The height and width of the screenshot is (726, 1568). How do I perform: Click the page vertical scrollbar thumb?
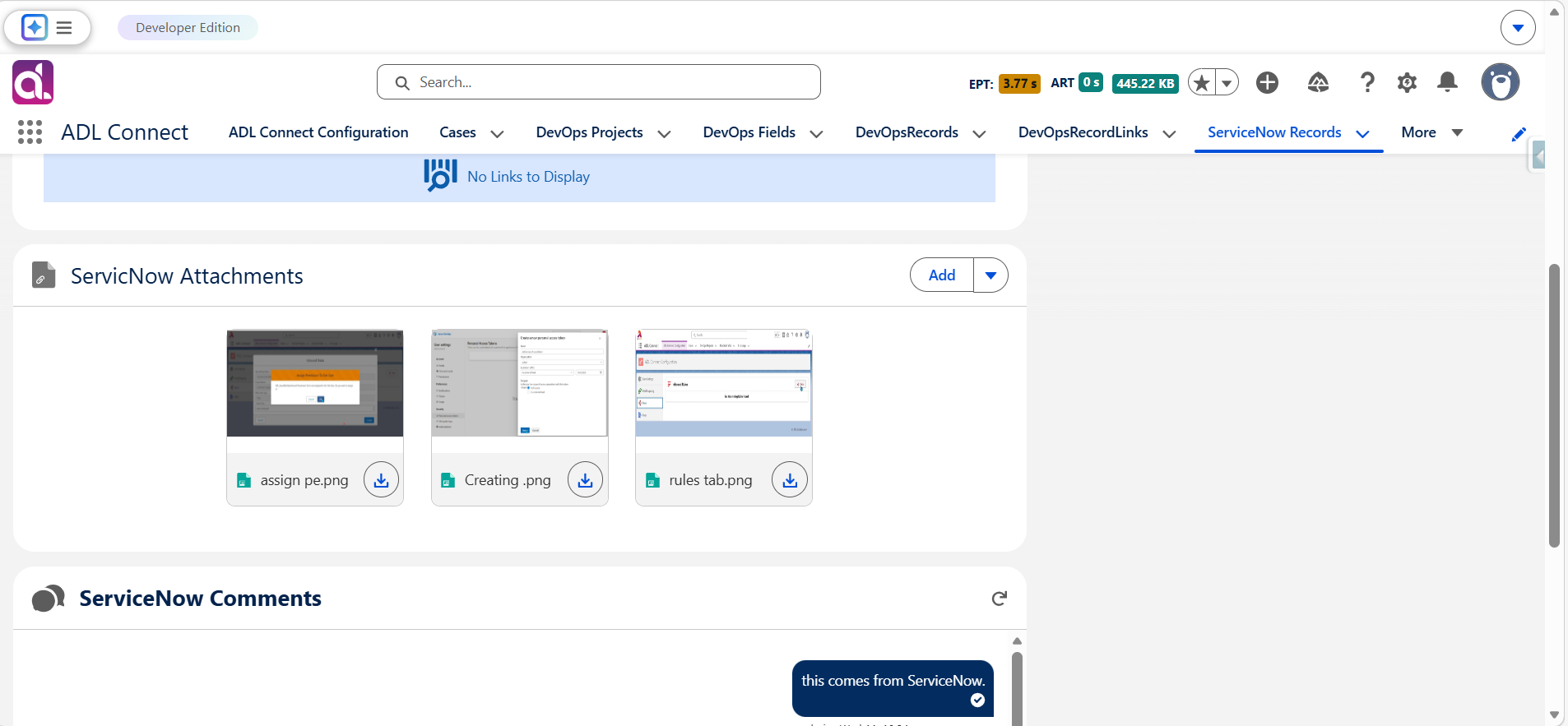pyautogui.click(x=1554, y=405)
